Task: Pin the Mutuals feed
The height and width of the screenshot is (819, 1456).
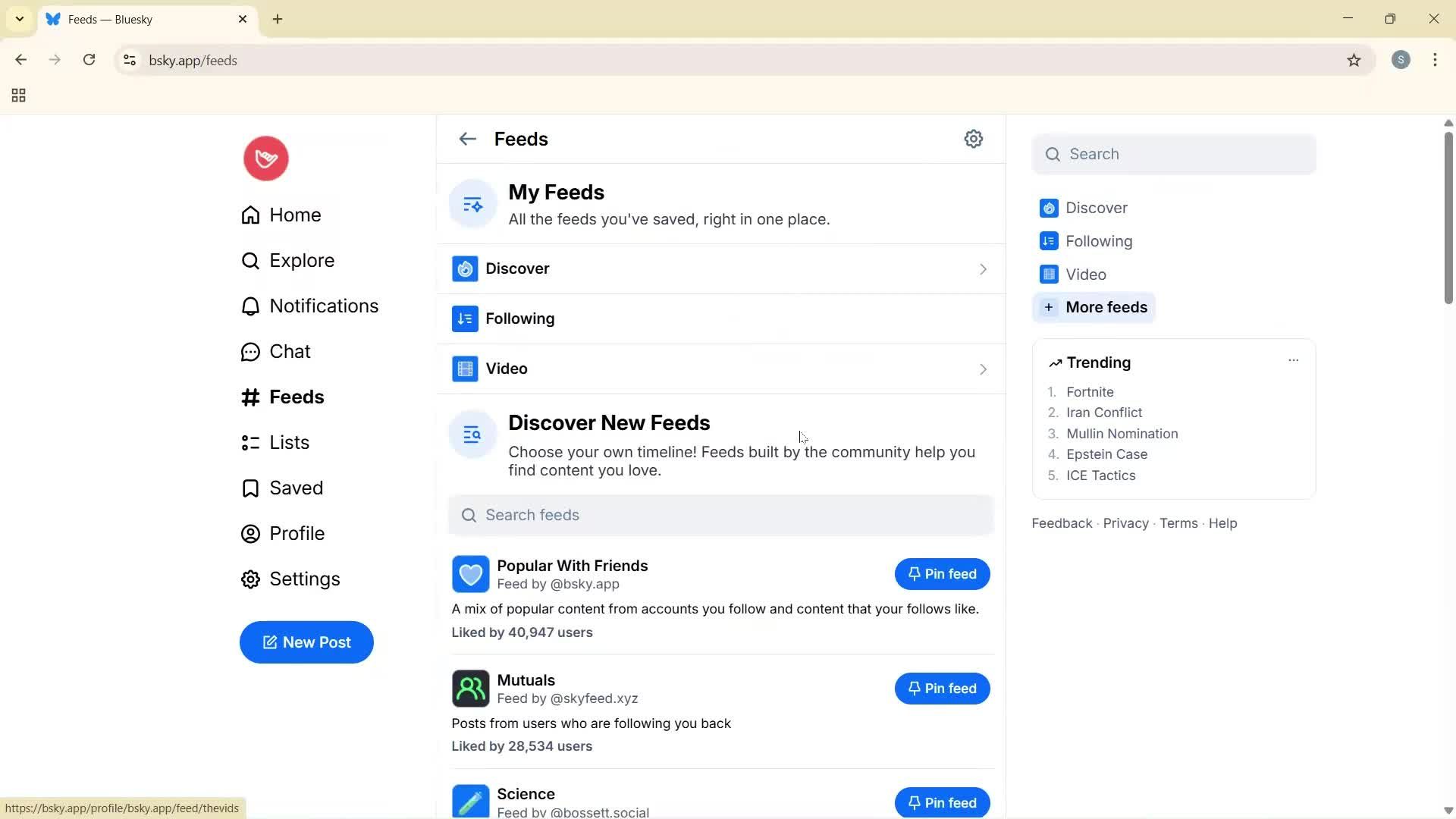Action: (941, 688)
